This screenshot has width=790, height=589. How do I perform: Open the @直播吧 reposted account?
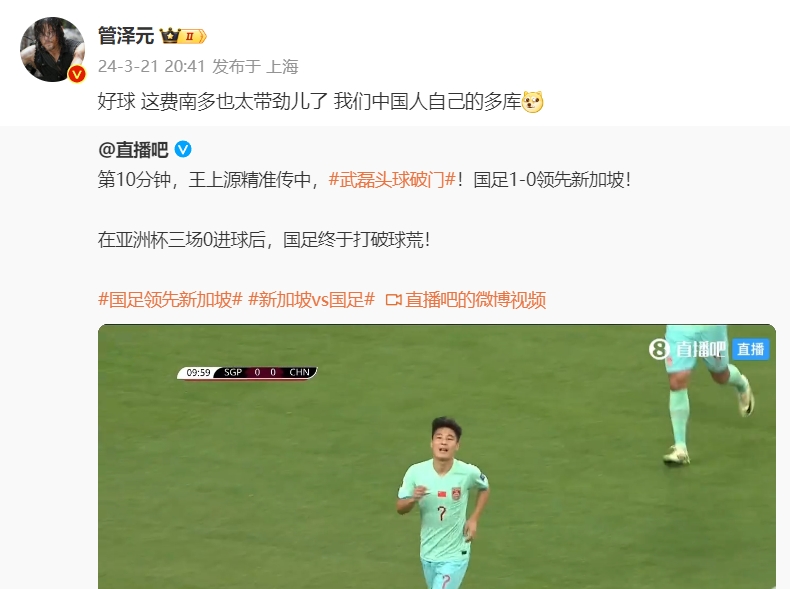(x=133, y=150)
